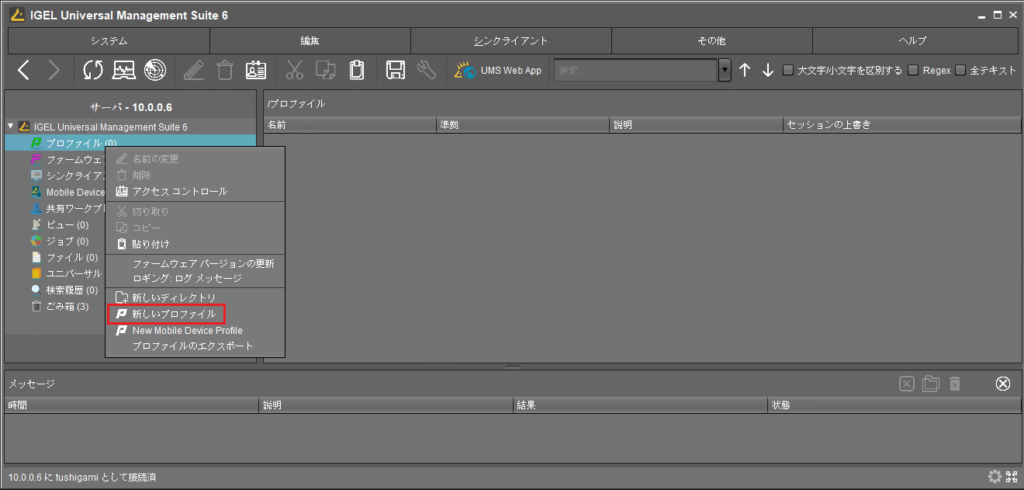Open the monitor chart toolbar icon
The height and width of the screenshot is (490, 1024).
[x=124, y=70]
